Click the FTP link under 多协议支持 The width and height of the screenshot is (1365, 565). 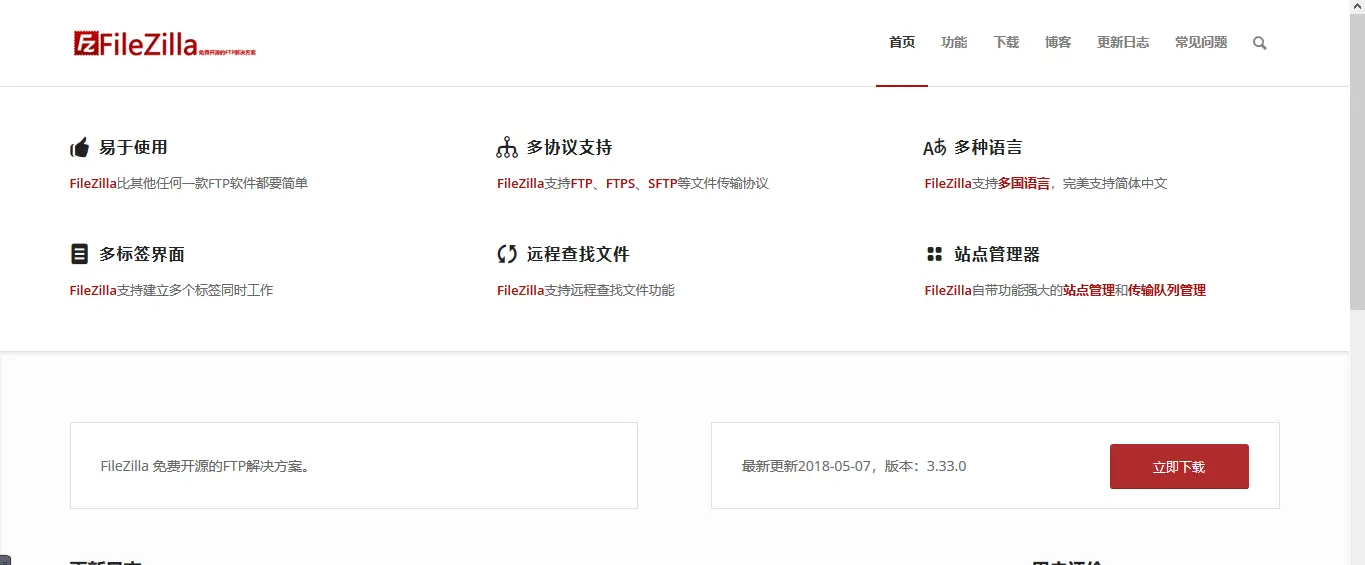coord(582,184)
